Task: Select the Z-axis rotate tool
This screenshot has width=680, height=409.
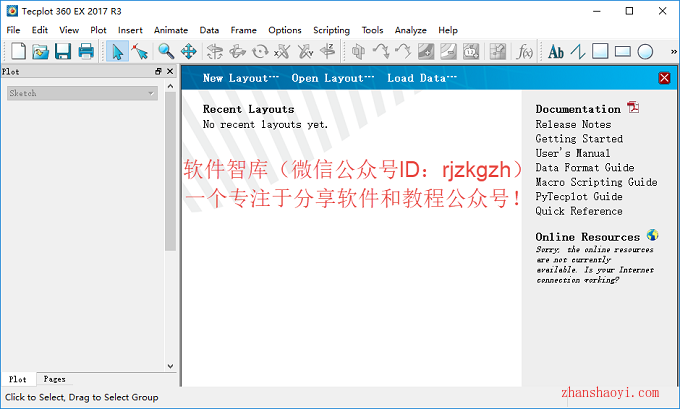Action: coord(328,51)
